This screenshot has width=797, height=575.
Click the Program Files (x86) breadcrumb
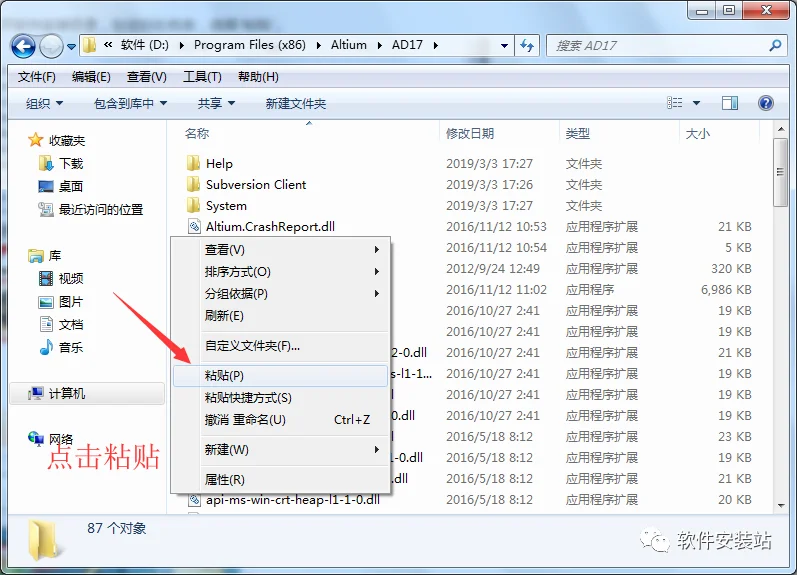pyautogui.click(x=250, y=45)
